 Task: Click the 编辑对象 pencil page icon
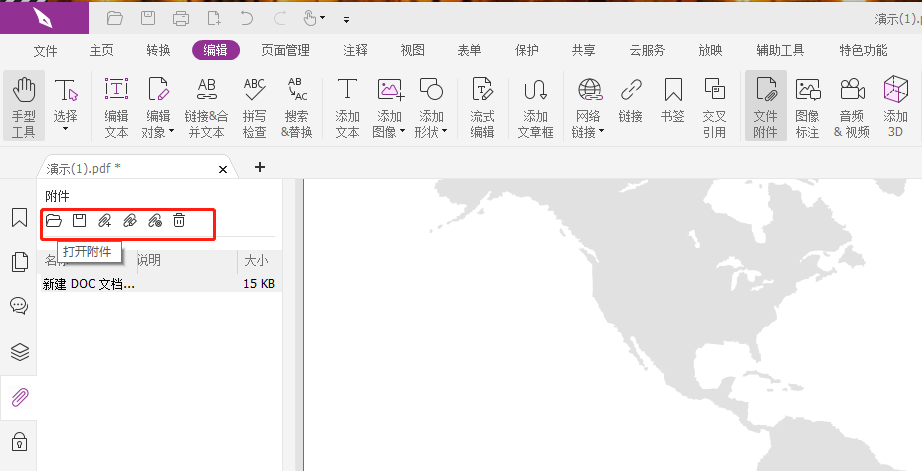tap(158, 89)
